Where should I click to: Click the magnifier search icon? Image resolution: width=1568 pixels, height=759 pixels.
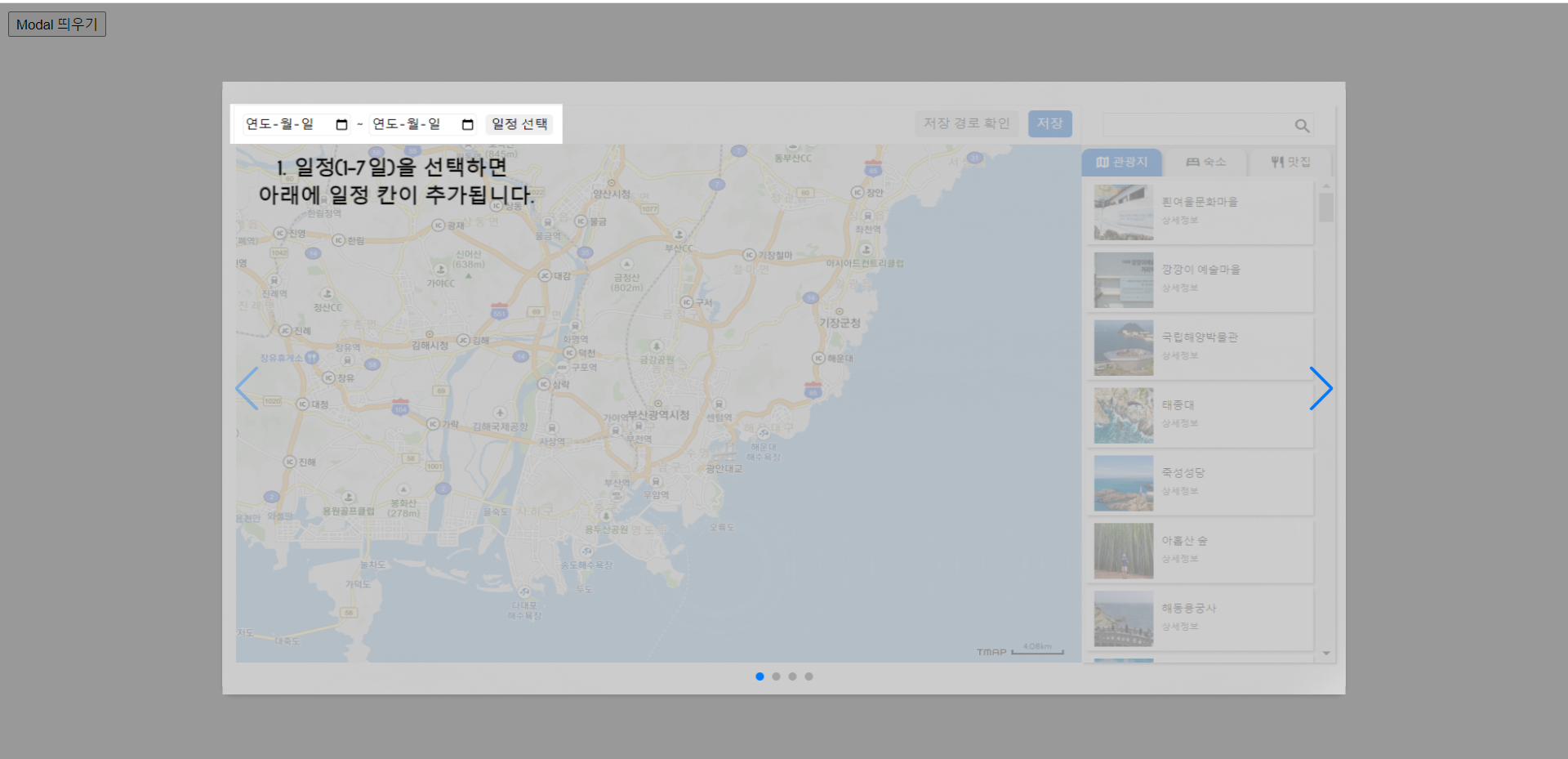click(1302, 125)
